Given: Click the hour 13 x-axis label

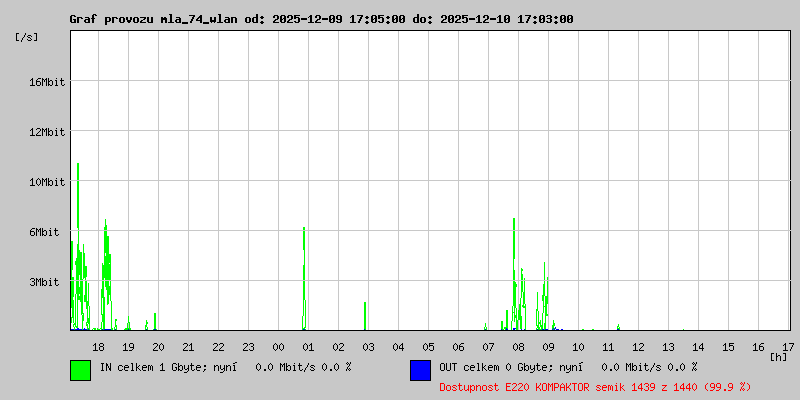Looking at the screenshot, I should point(668,347).
